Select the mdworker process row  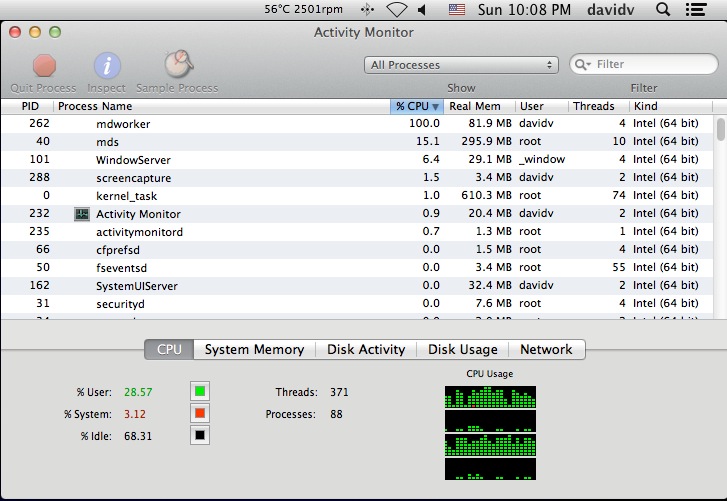pos(357,124)
